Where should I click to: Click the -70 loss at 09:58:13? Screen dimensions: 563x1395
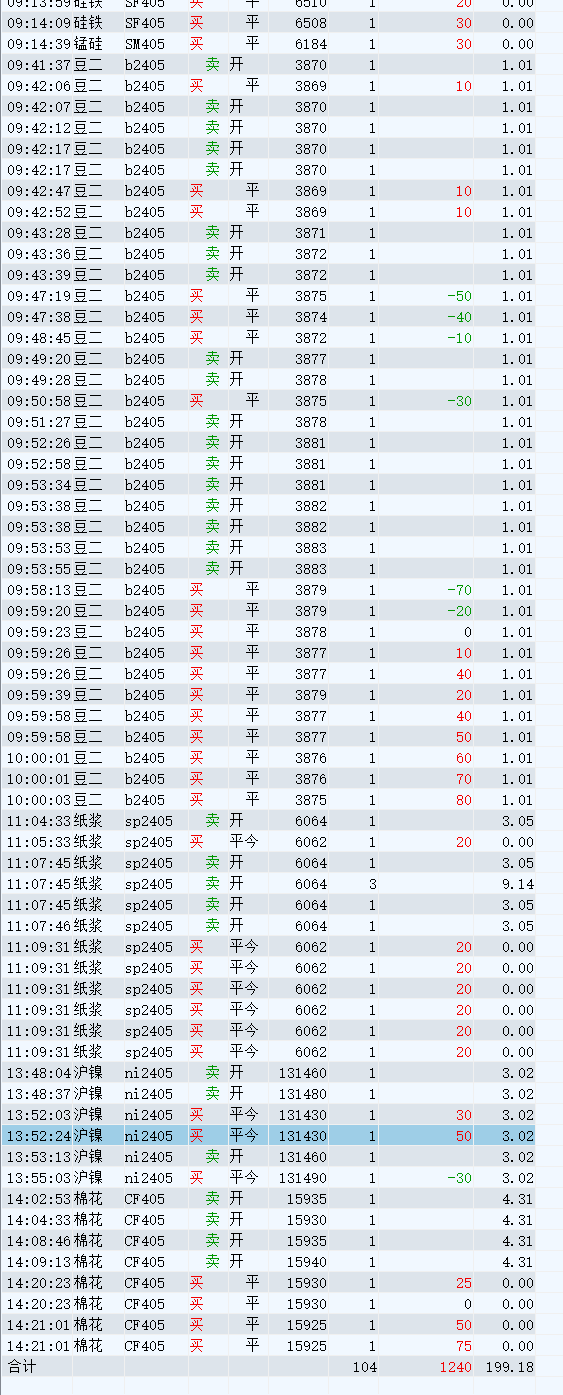pos(459,590)
